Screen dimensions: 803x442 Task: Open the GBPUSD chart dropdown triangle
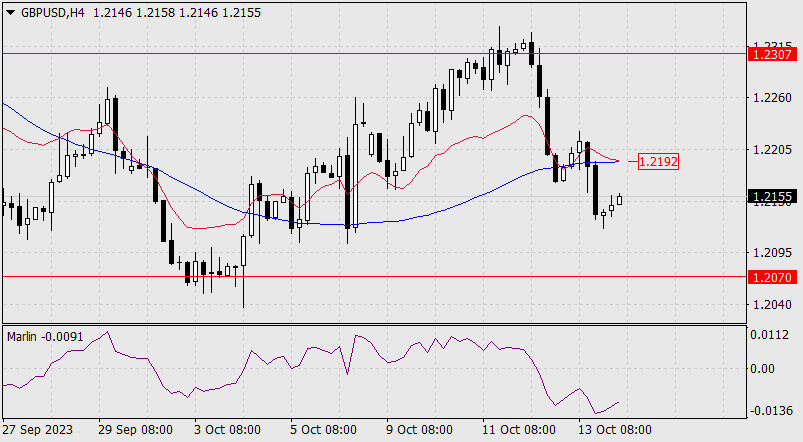(10, 13)
